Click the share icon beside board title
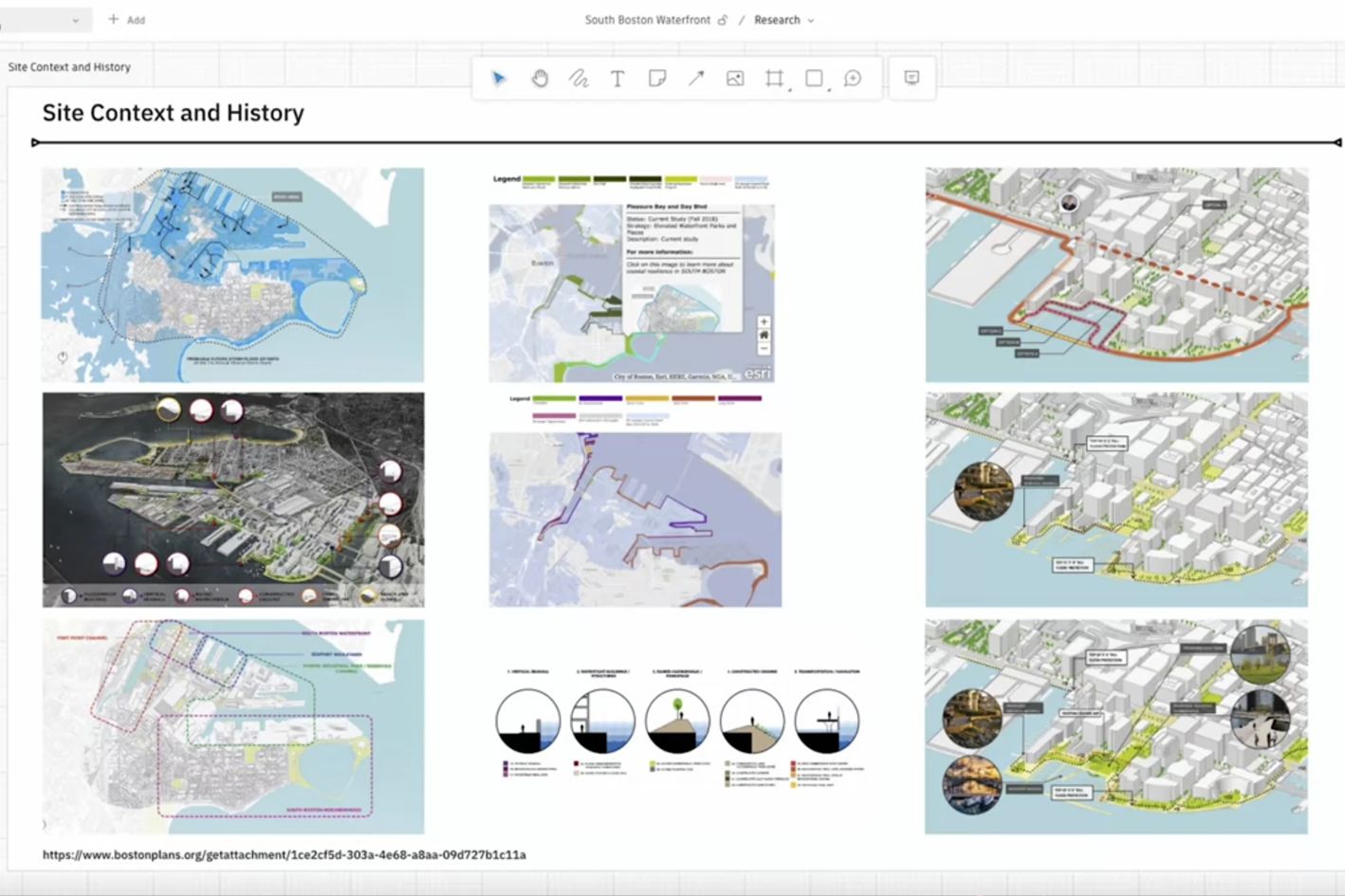This screenshot has width=1345, height=896. (724, 19)
